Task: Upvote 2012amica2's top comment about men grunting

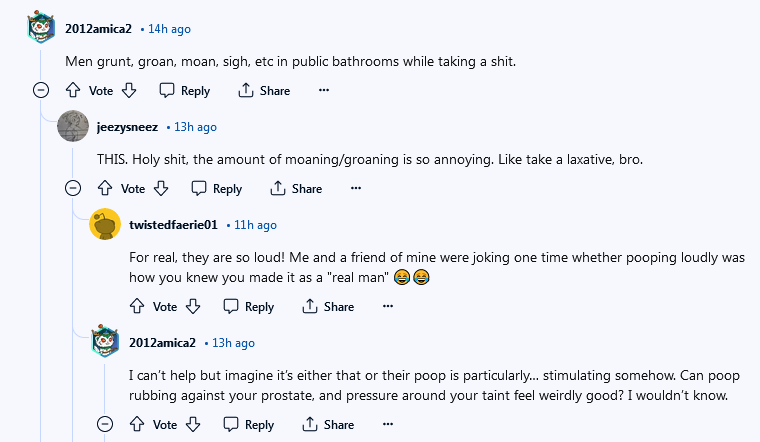Action: click(73, 90)
